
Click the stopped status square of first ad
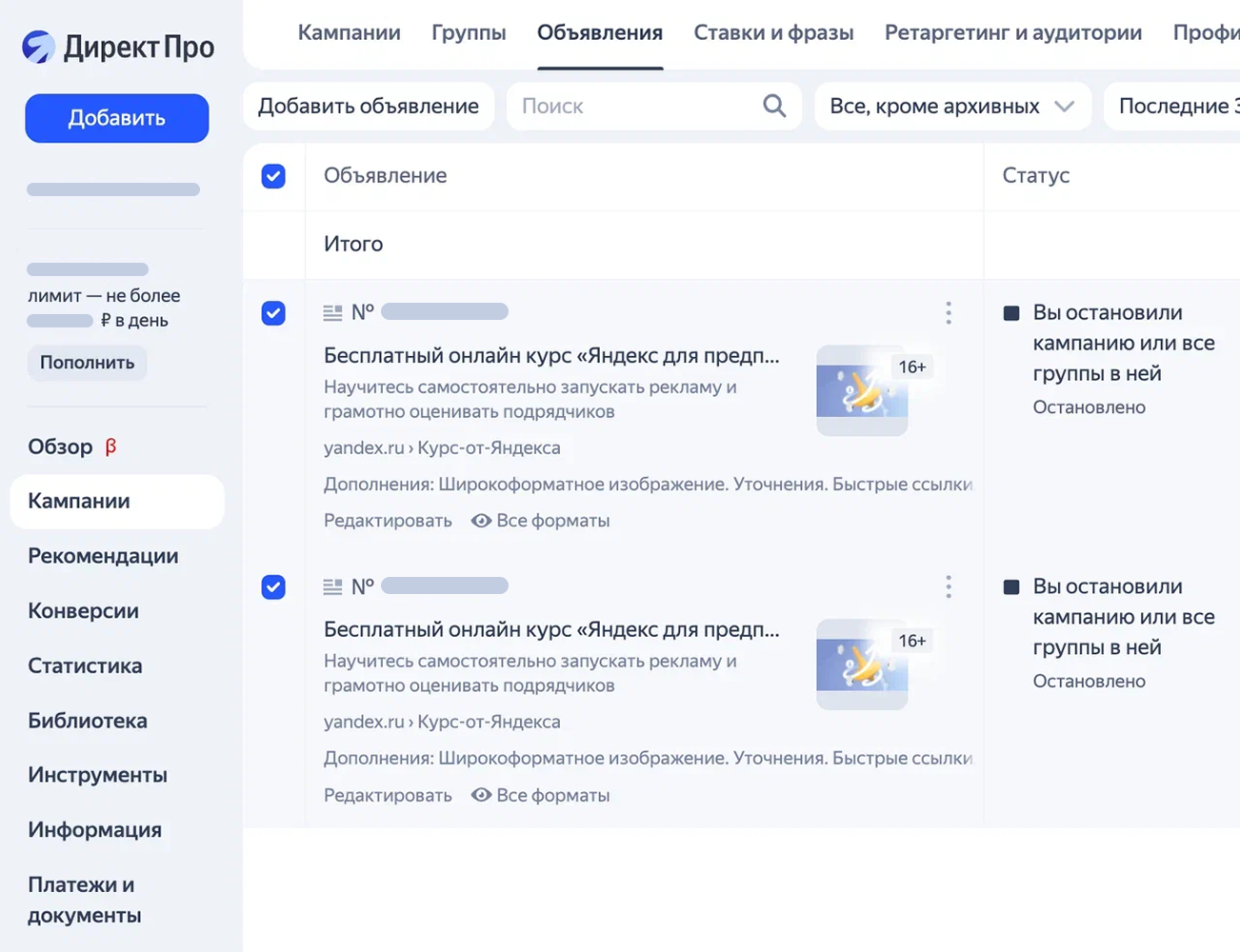(x=1012, y=313)
